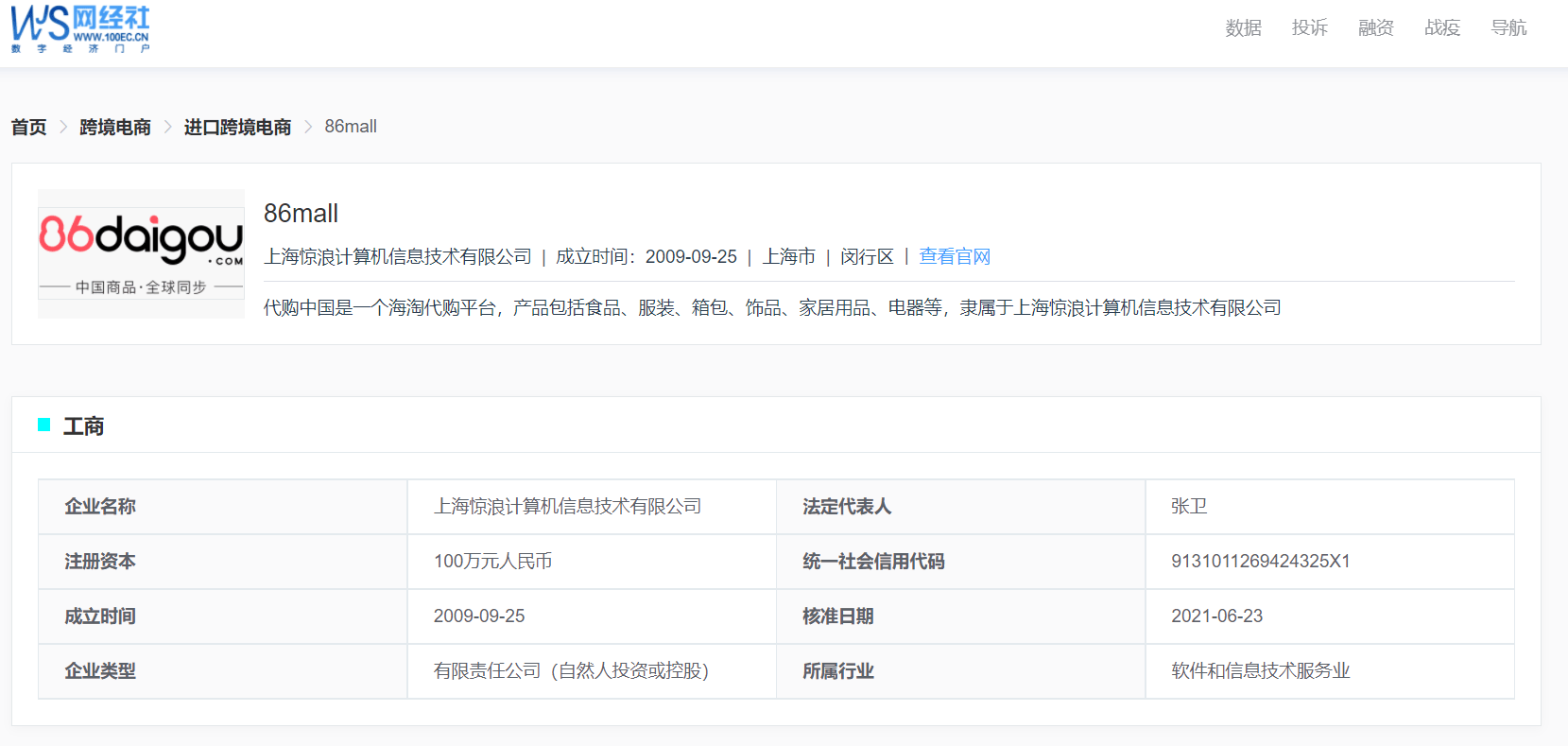Click 上海惊浪计算机信息技术有限公司 table cell
Viewport: 1568px width, 746px height.
point(592,507)
